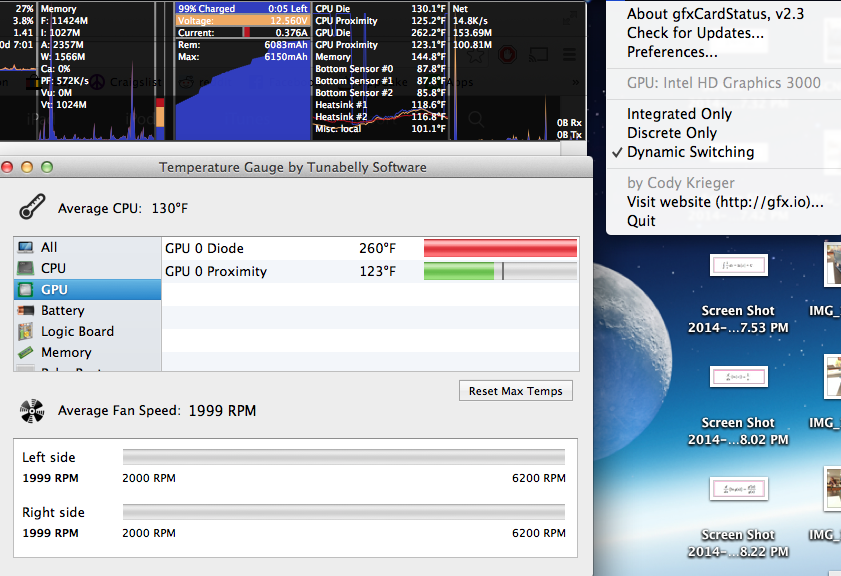Screen dimensions: 841x576
Task: Click the cast screen icon in browser toolbar
Action: (x=538, y=54)
